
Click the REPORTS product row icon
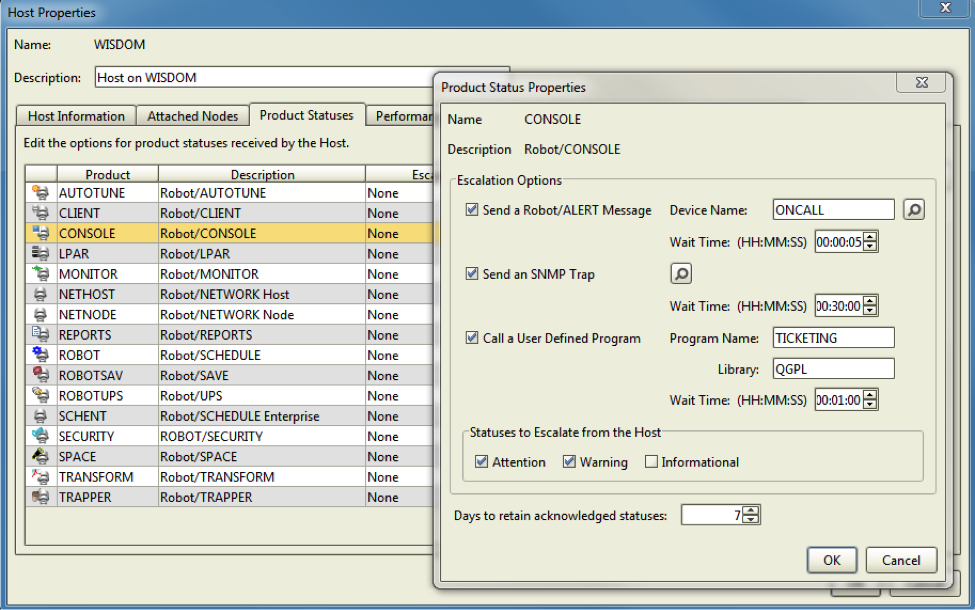pos(40,335)
